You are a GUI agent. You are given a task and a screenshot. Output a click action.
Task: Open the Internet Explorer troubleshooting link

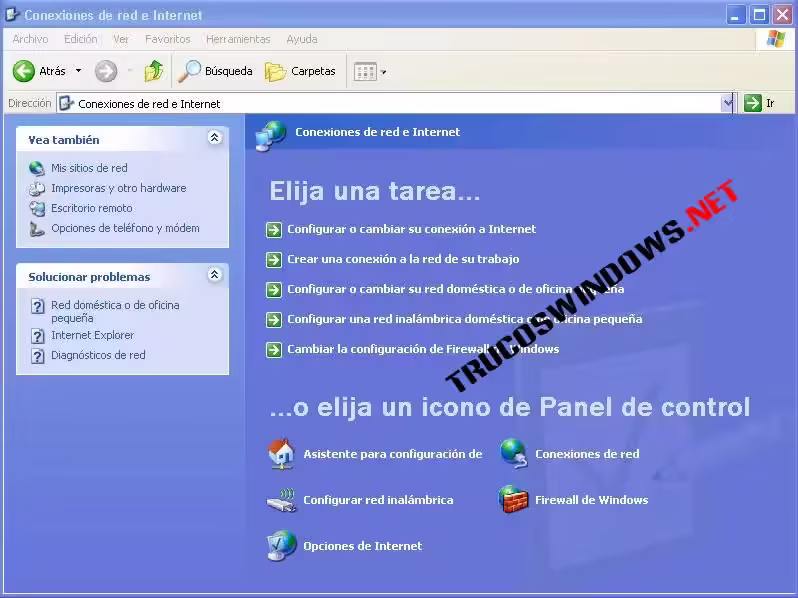[93, 335]
